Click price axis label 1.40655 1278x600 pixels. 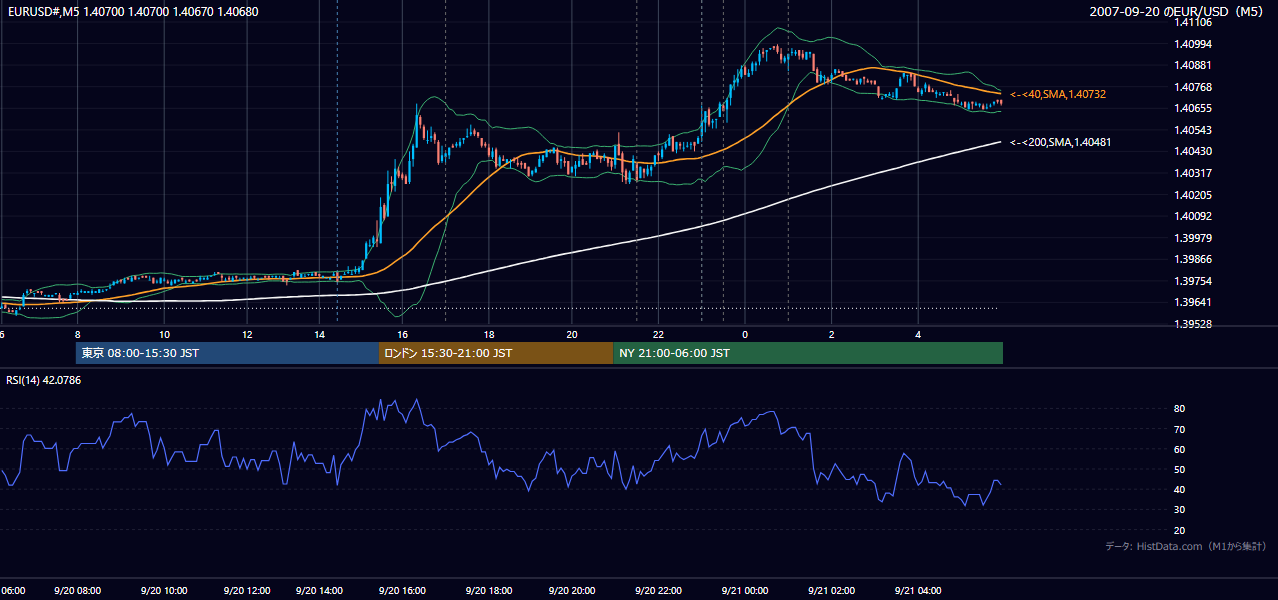(1194, 108)
